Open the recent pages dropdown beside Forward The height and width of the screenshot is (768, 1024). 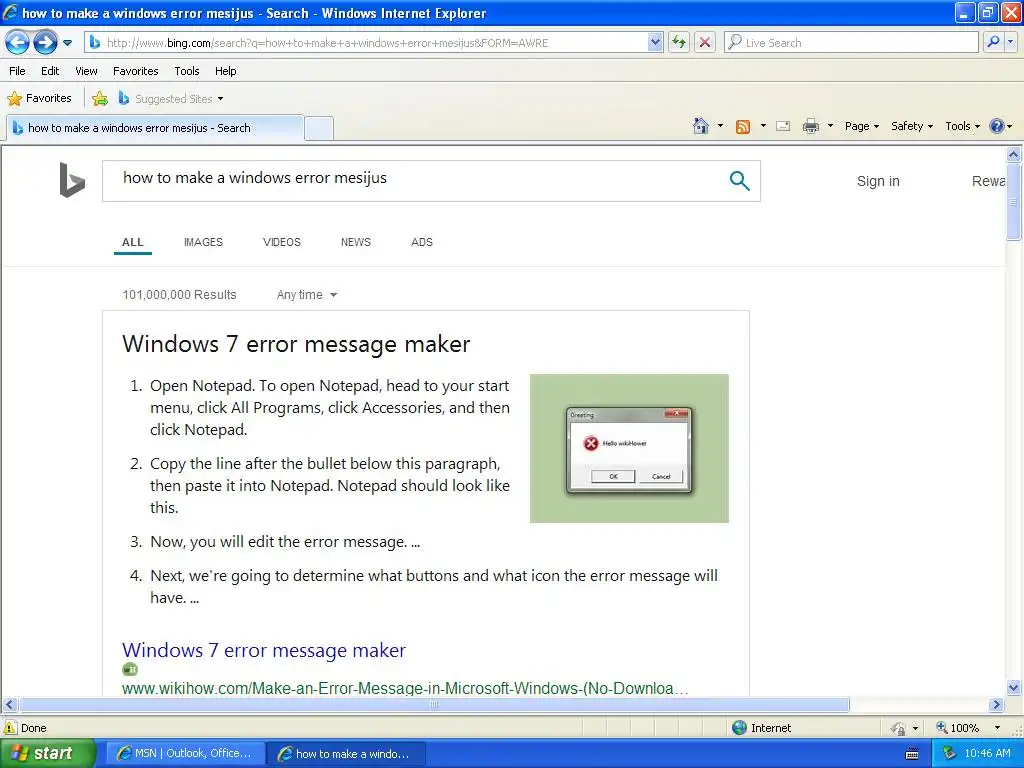pos(67,43)
